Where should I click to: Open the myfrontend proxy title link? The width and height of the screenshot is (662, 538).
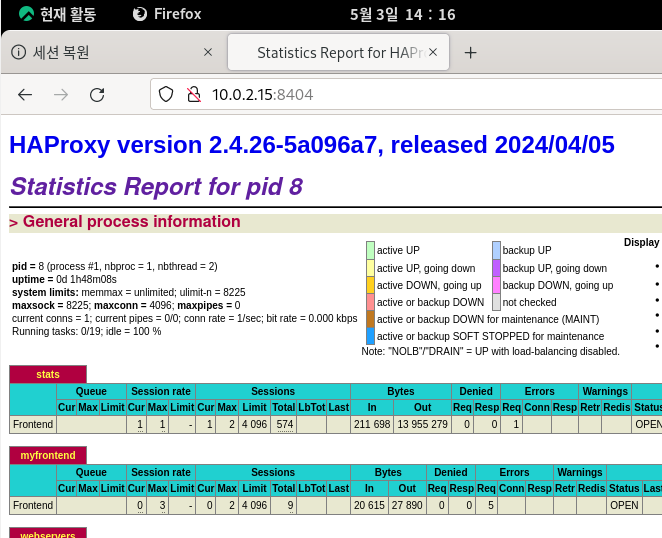tap(48, 455)
